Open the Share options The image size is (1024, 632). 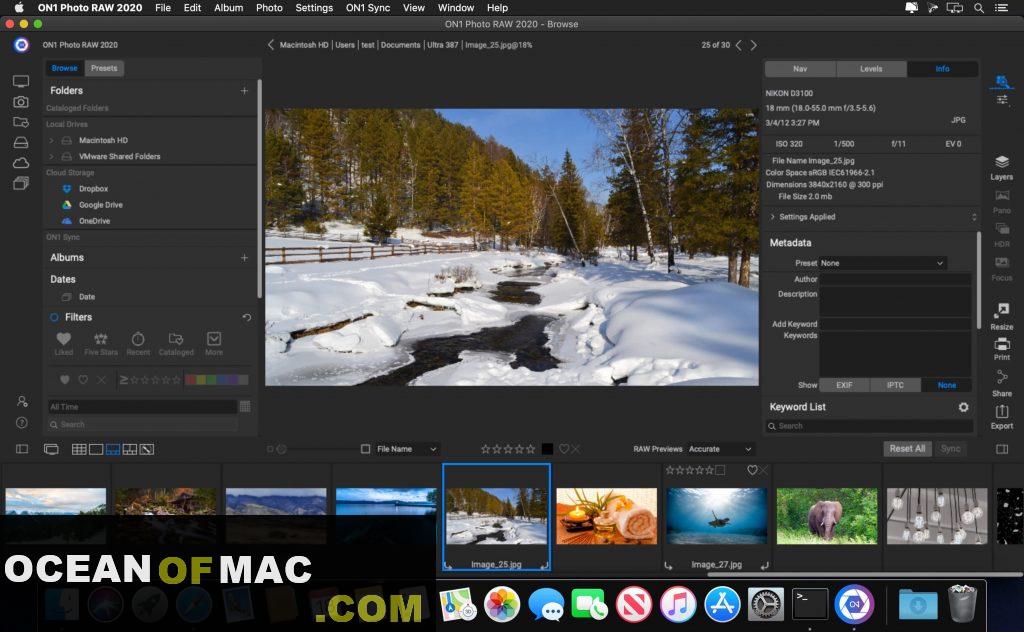click(1001, 383)
